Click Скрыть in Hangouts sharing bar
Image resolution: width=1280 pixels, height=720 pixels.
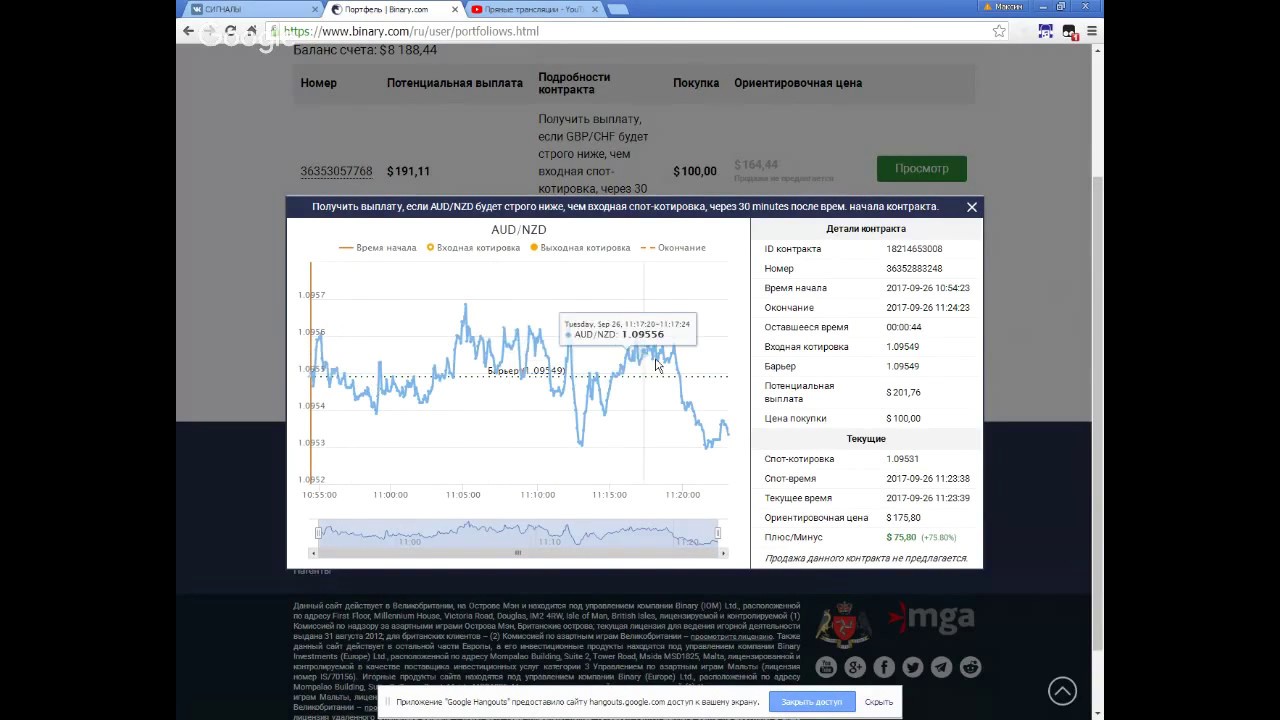point(879,702)
